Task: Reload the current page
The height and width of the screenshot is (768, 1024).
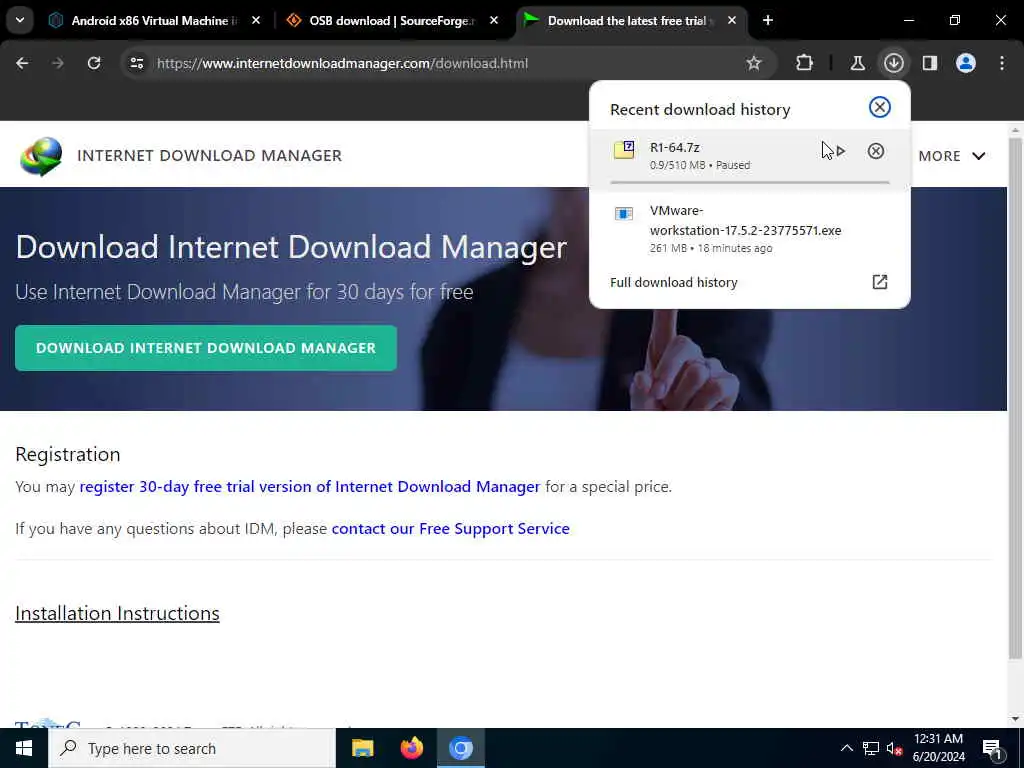Action: [94, 63]
